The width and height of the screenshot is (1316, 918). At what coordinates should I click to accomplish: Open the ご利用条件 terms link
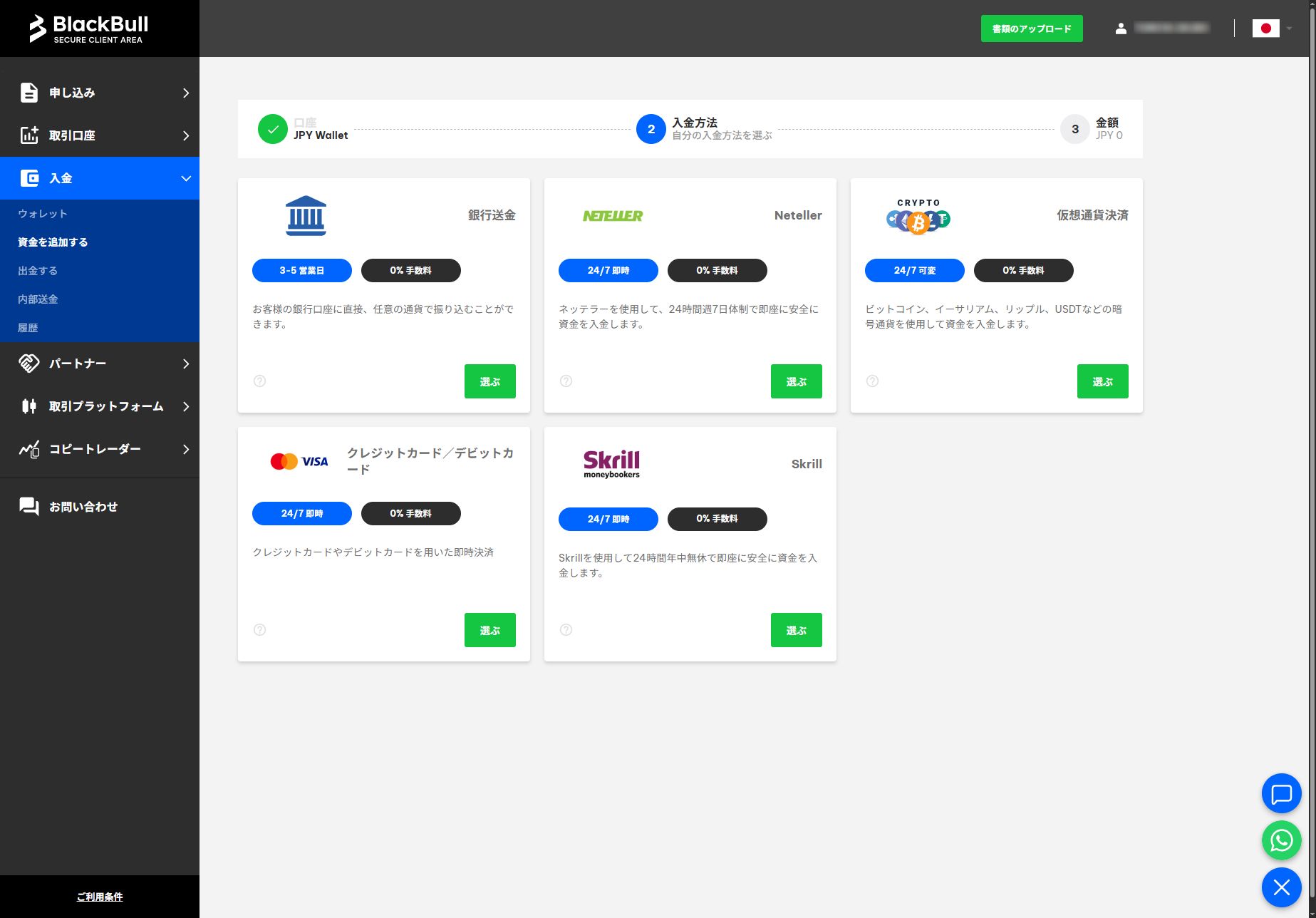100,897
